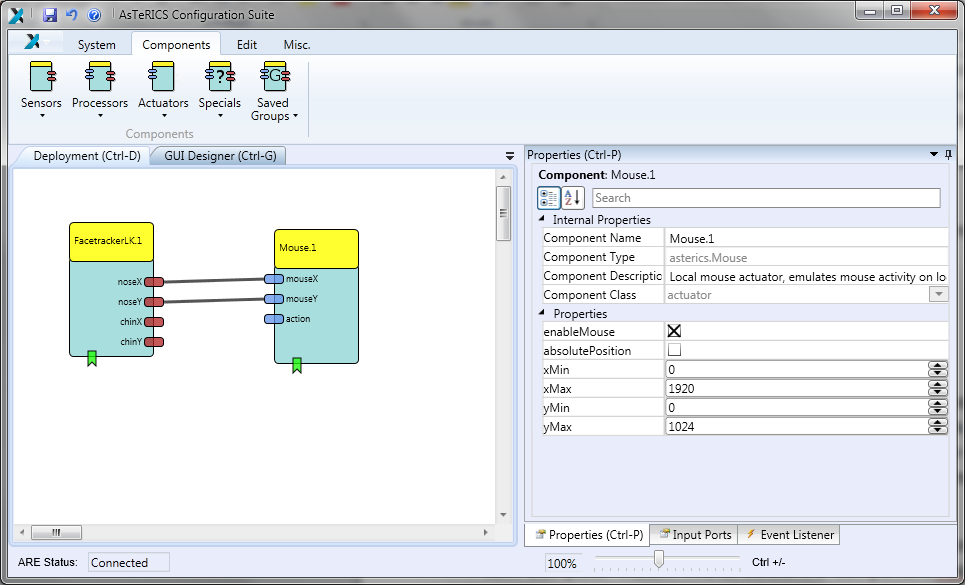Viewport: 965px width, 585px height.
Task: Click the ARE Status Connected field
Action: point(129,562)
